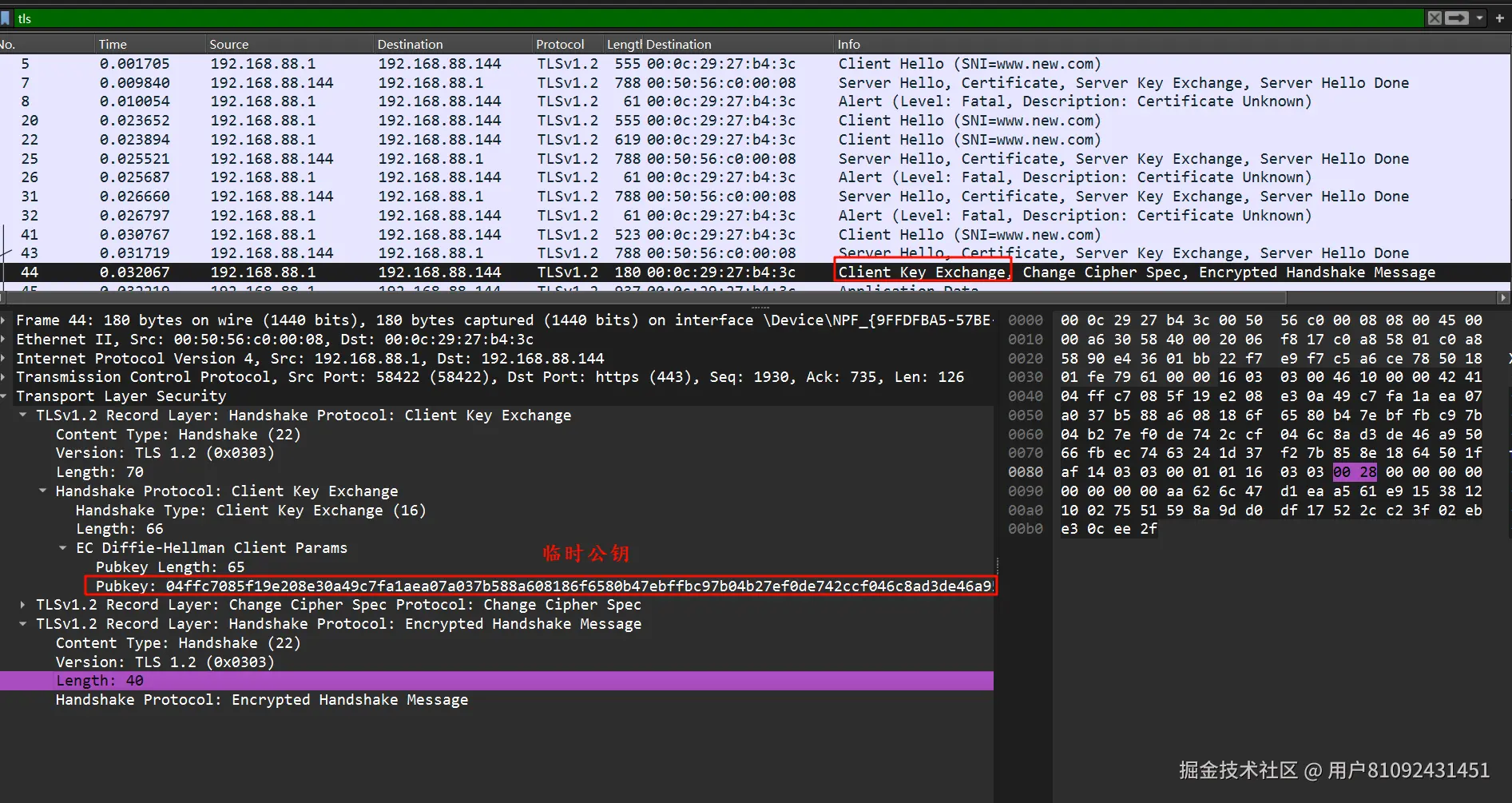Apply the display filter with the arrow icon
1512x803 pixels.
(1457, 18)
